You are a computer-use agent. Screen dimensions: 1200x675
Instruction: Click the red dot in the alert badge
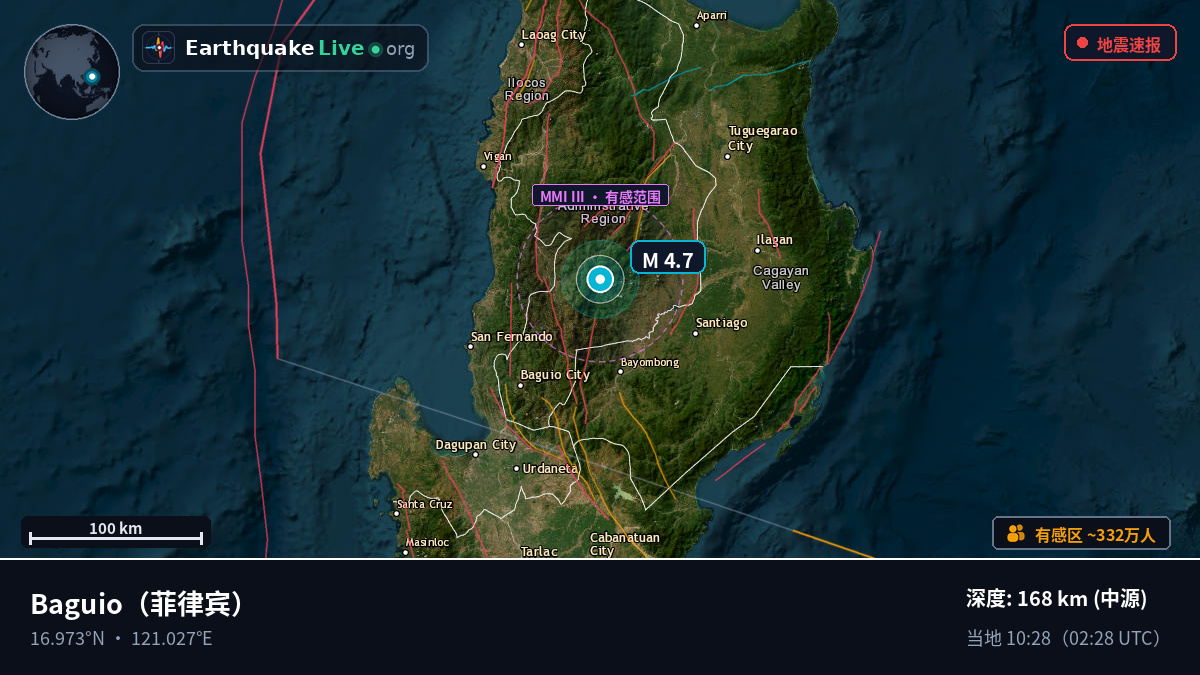click(1082, 43)
